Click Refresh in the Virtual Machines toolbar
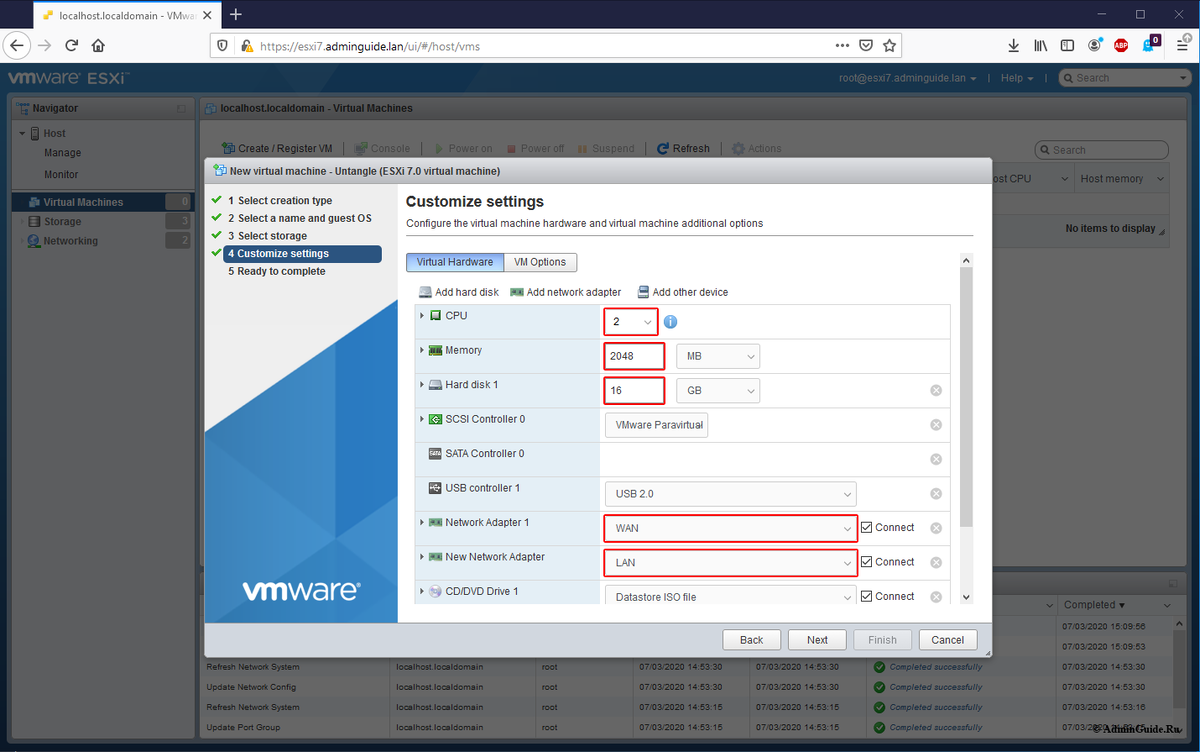 (x=683, y=148)
